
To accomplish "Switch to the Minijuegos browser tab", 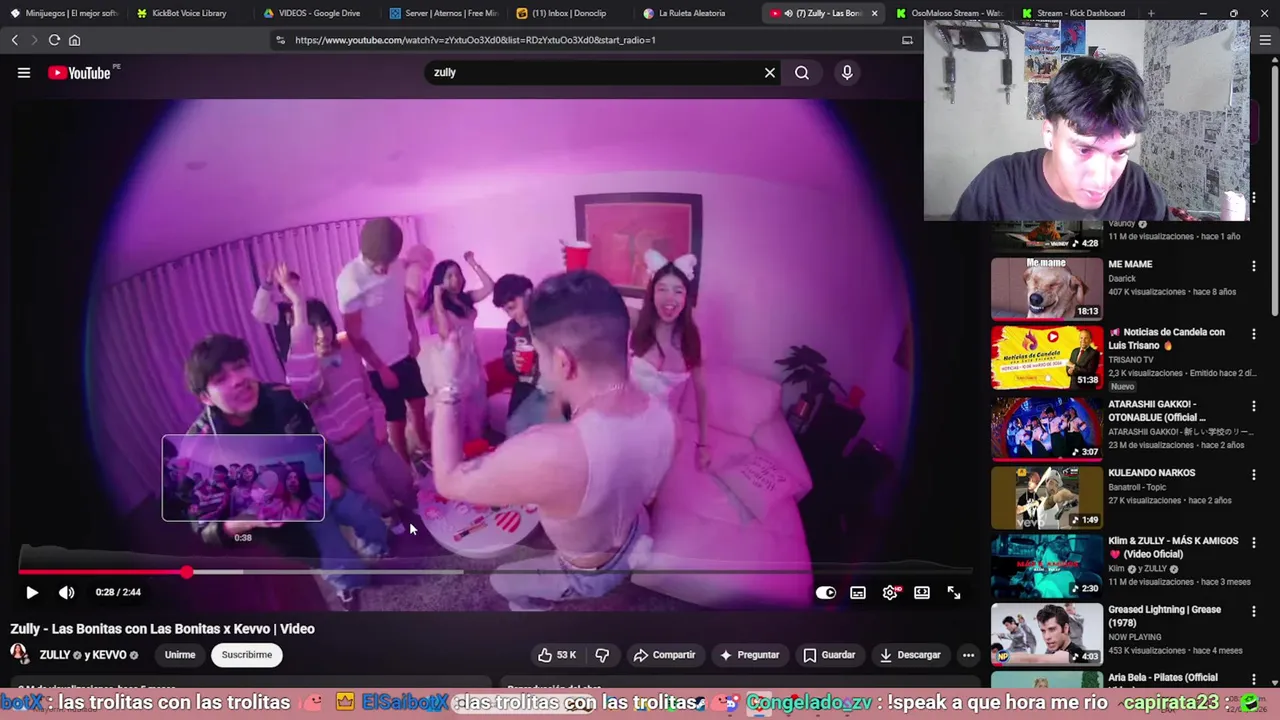I will [64, 13].
